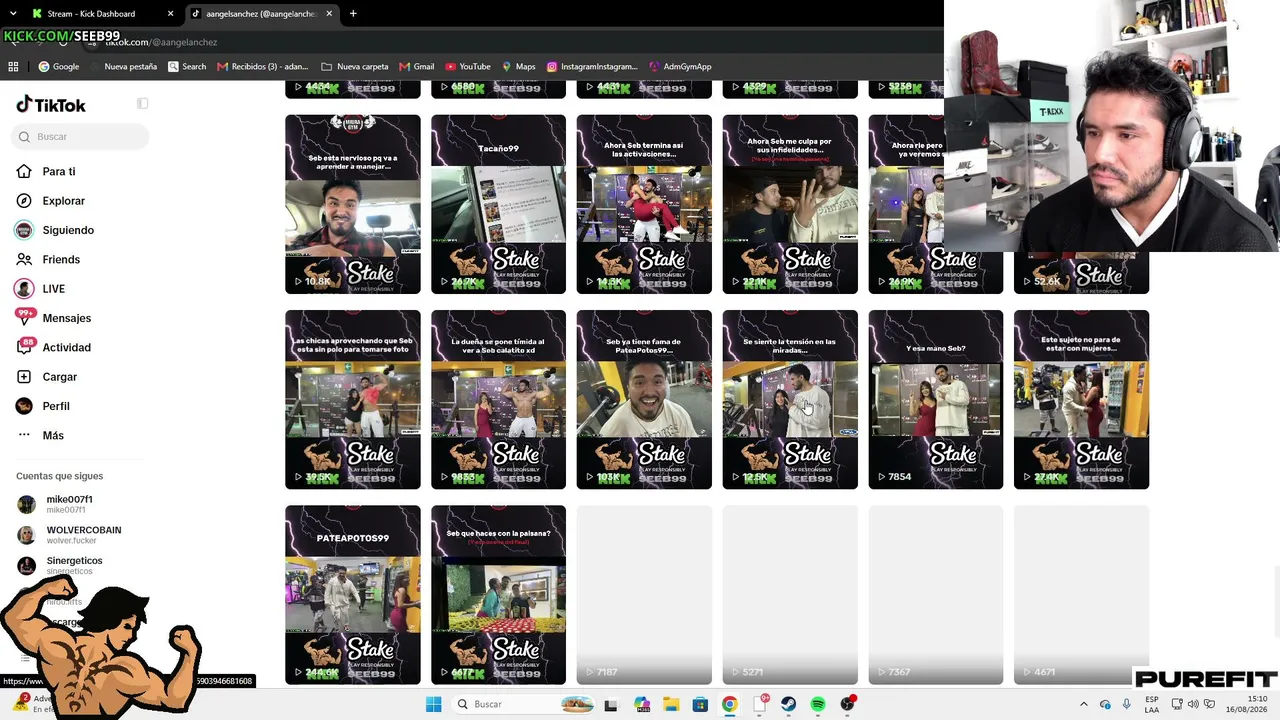Open the Chrome apps grid icon
This screenshot has width=1280, height=720.
[x=13, y=67]
